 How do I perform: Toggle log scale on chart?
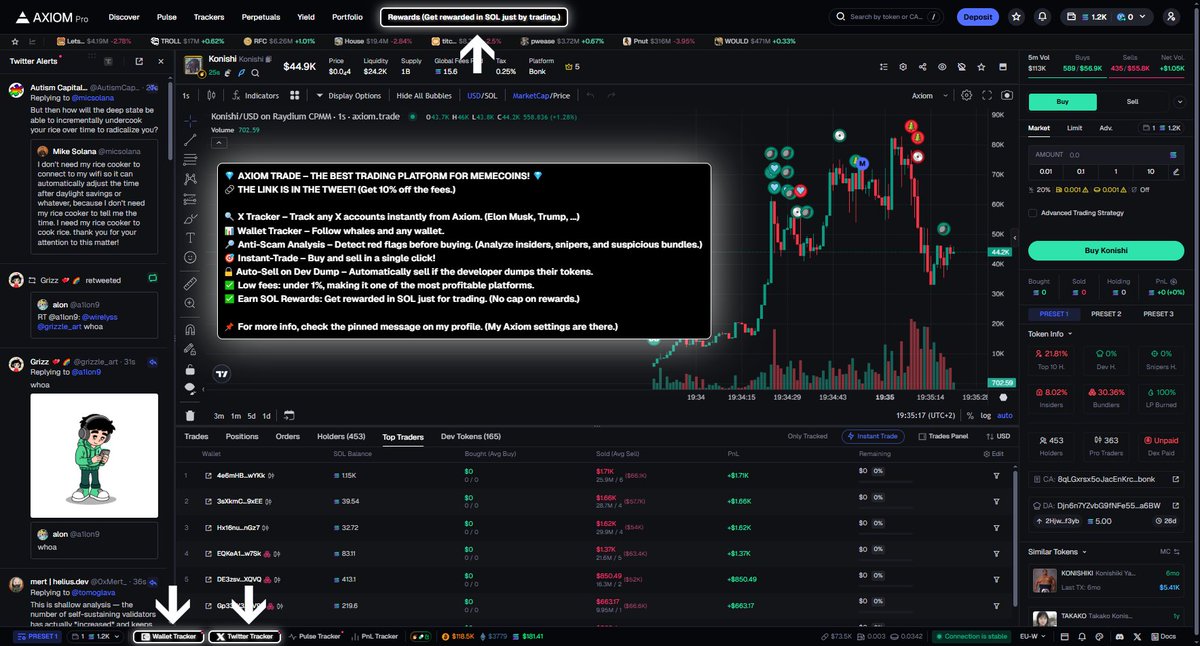986,415
